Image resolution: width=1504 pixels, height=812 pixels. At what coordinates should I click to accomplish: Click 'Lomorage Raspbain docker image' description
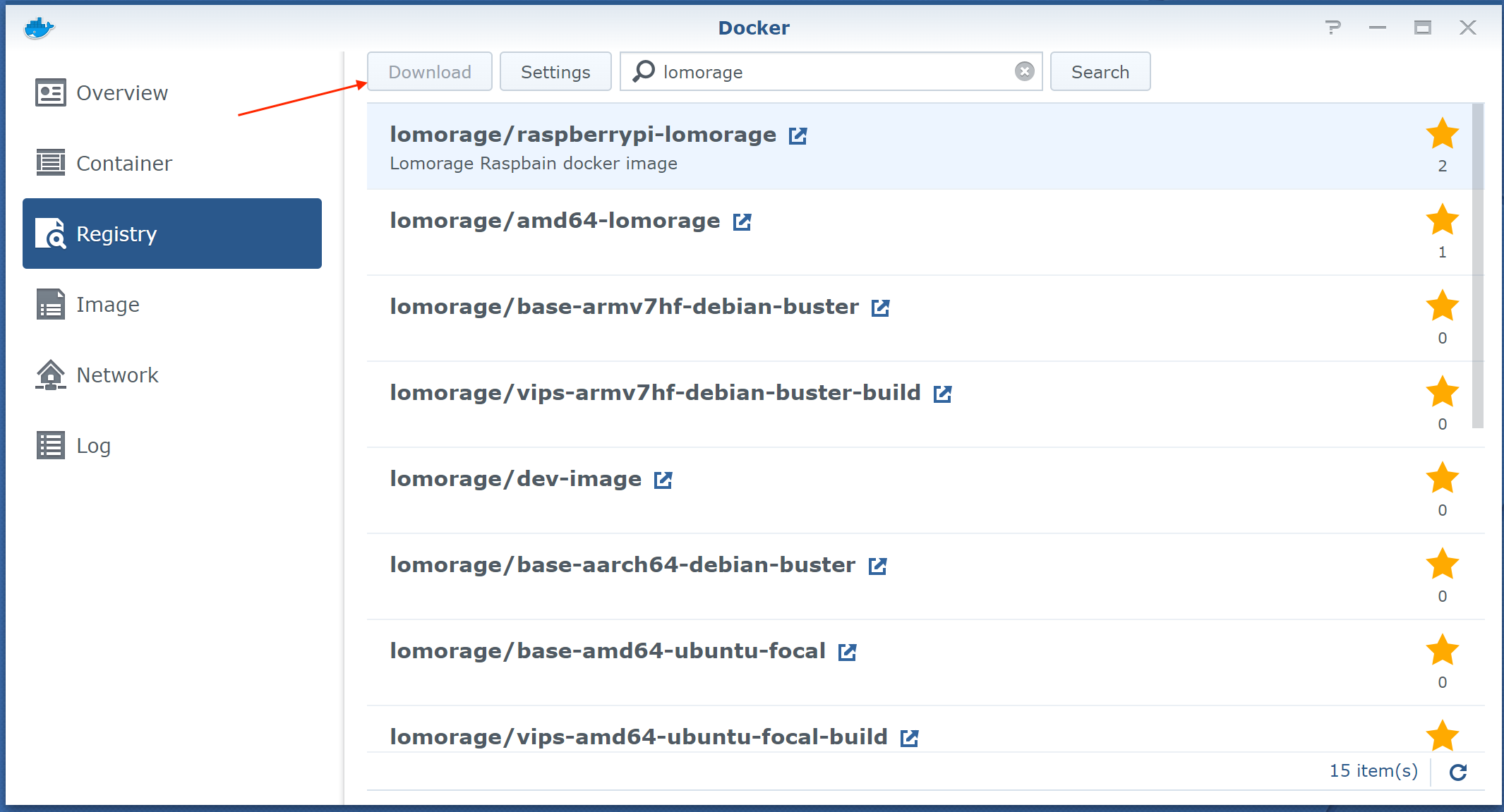point(534,164)
